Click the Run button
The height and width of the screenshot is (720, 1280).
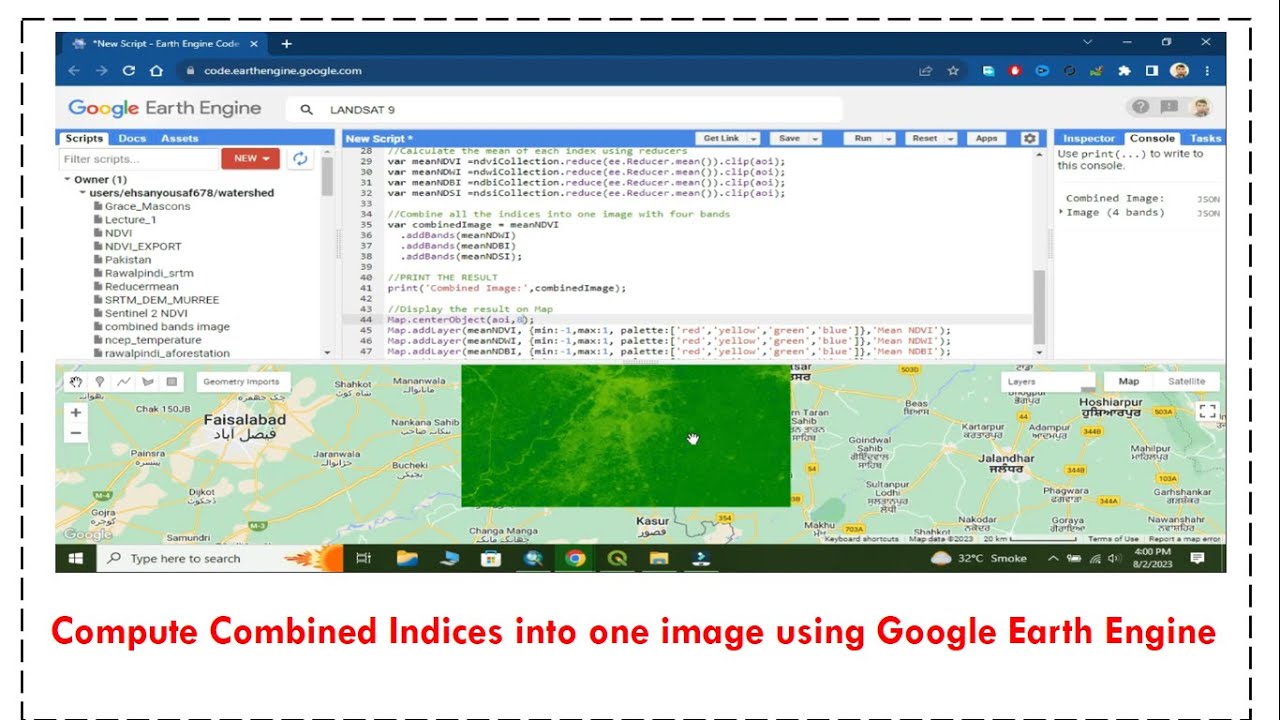[863, 139]
